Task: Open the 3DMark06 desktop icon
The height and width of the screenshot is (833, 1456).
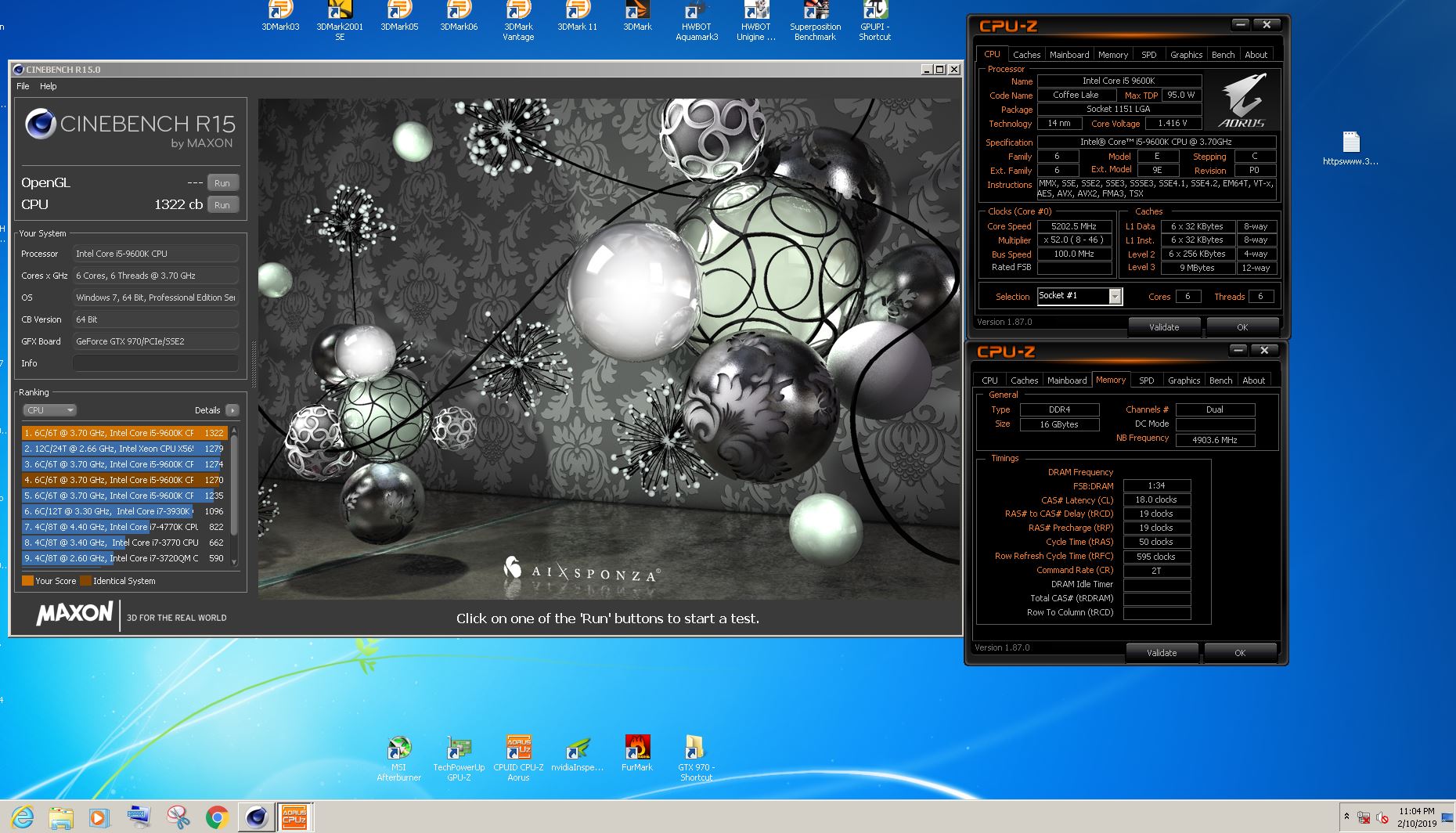Action: [x=459, y=16]
